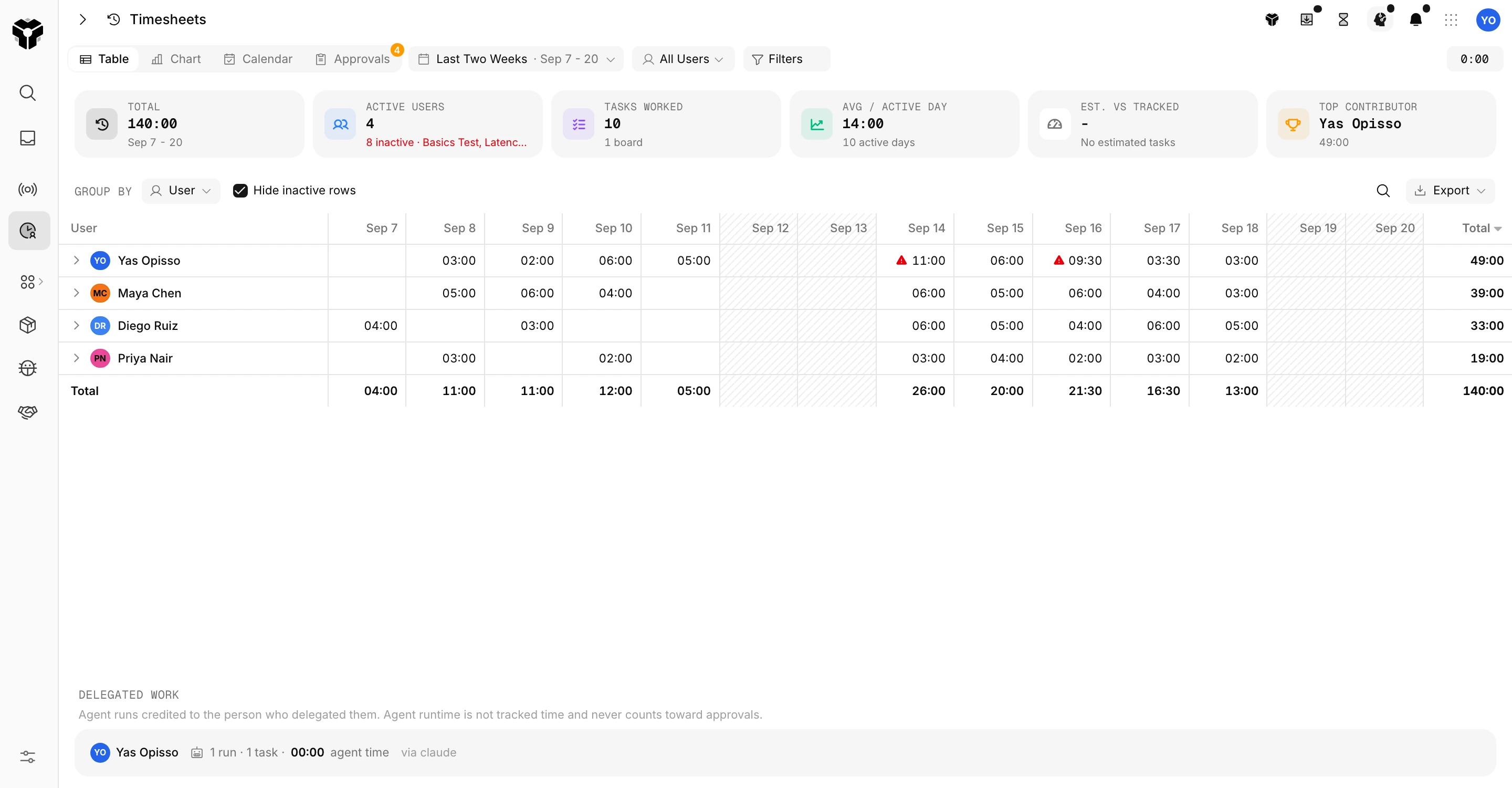Click the Timesheets page title
This screenshot has height=788, width=1512.
point(168,19)
